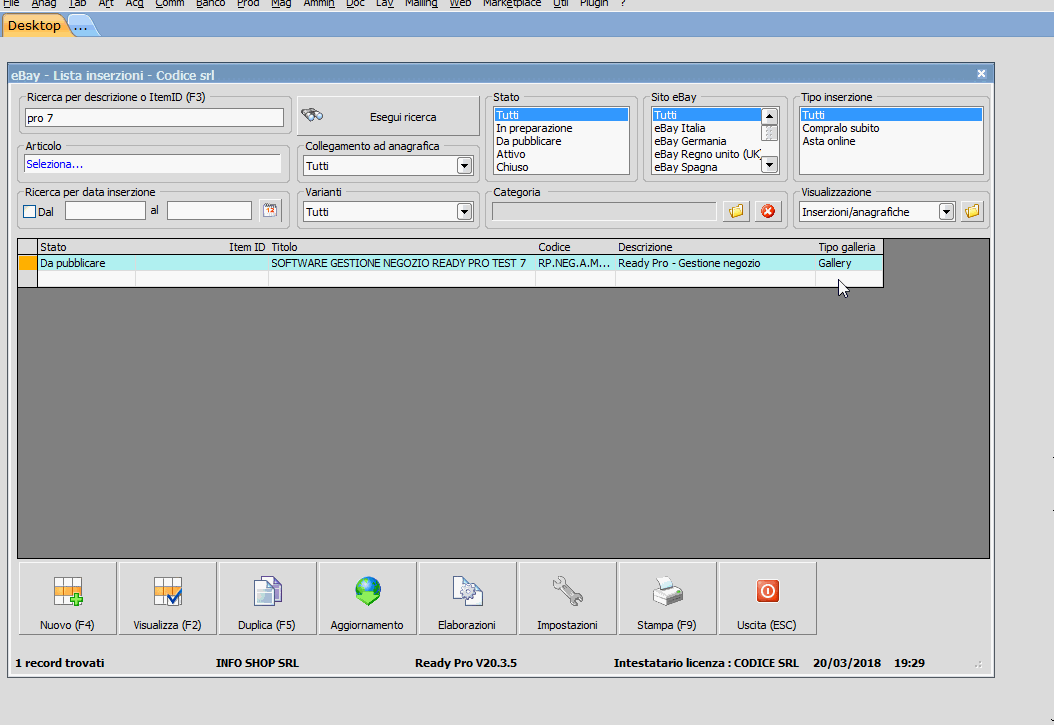Enable the Dal date checkbox
The height and width of the screenshot is (725, 1054).
pos(30,212)
